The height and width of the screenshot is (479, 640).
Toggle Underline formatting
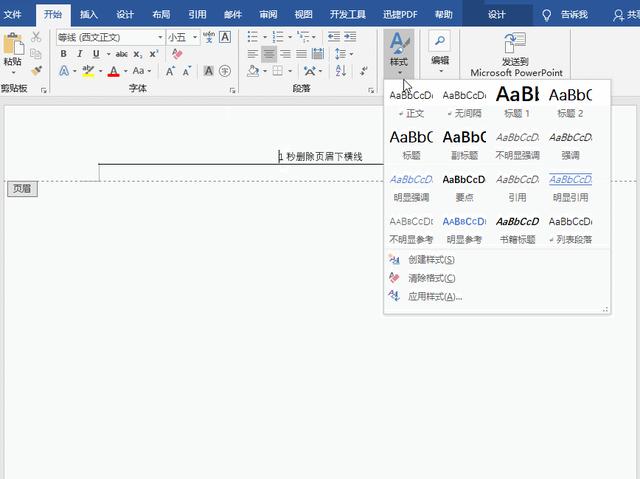click(x=96, y=54)
